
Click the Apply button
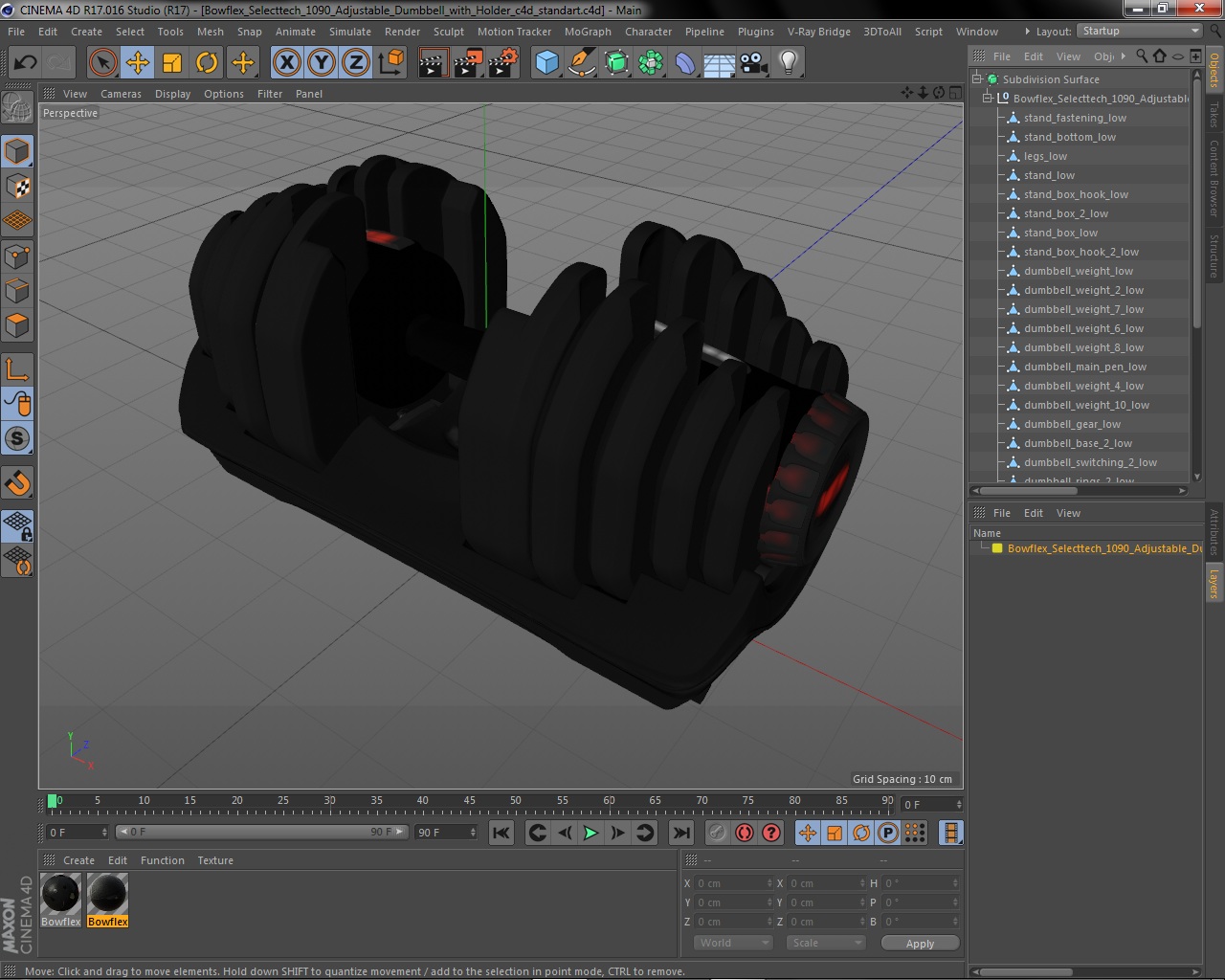[920, 944]
